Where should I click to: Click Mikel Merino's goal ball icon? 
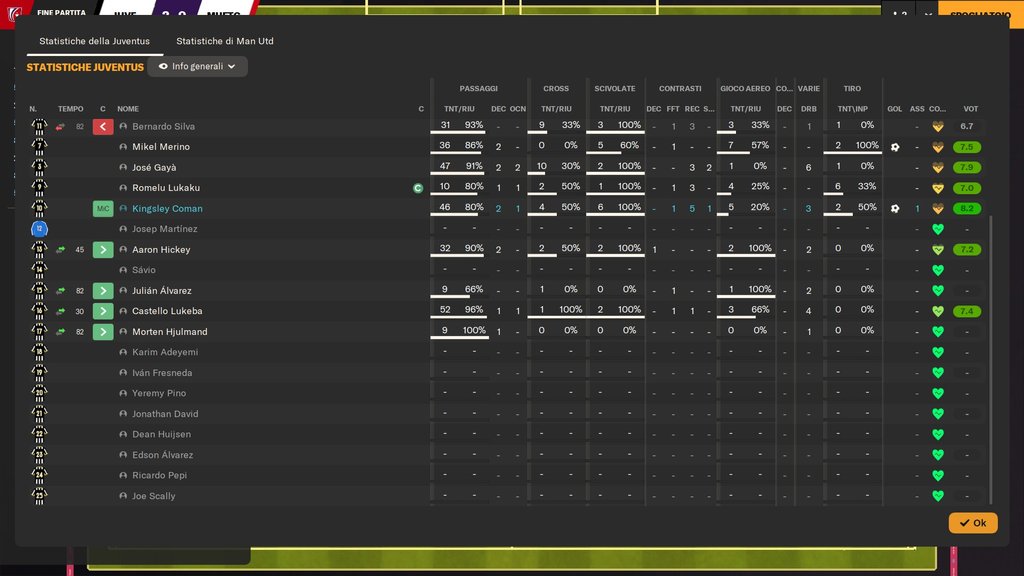click(x=895, y=147)
